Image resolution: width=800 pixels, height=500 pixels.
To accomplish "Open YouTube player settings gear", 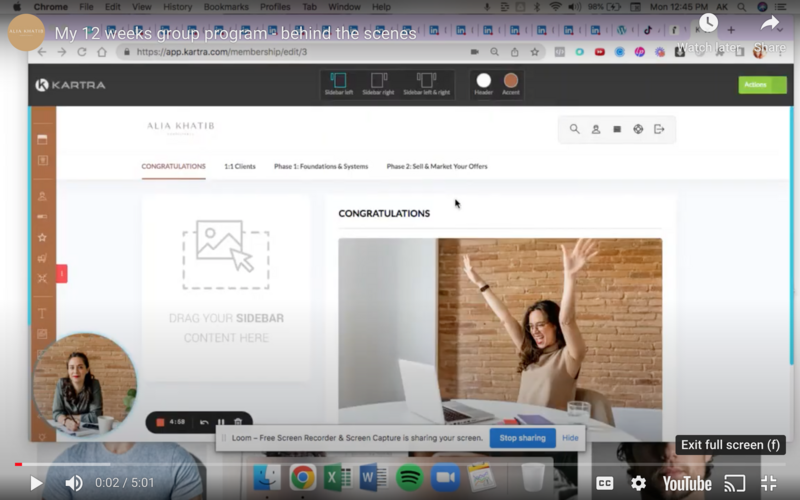I will [638, 483].
